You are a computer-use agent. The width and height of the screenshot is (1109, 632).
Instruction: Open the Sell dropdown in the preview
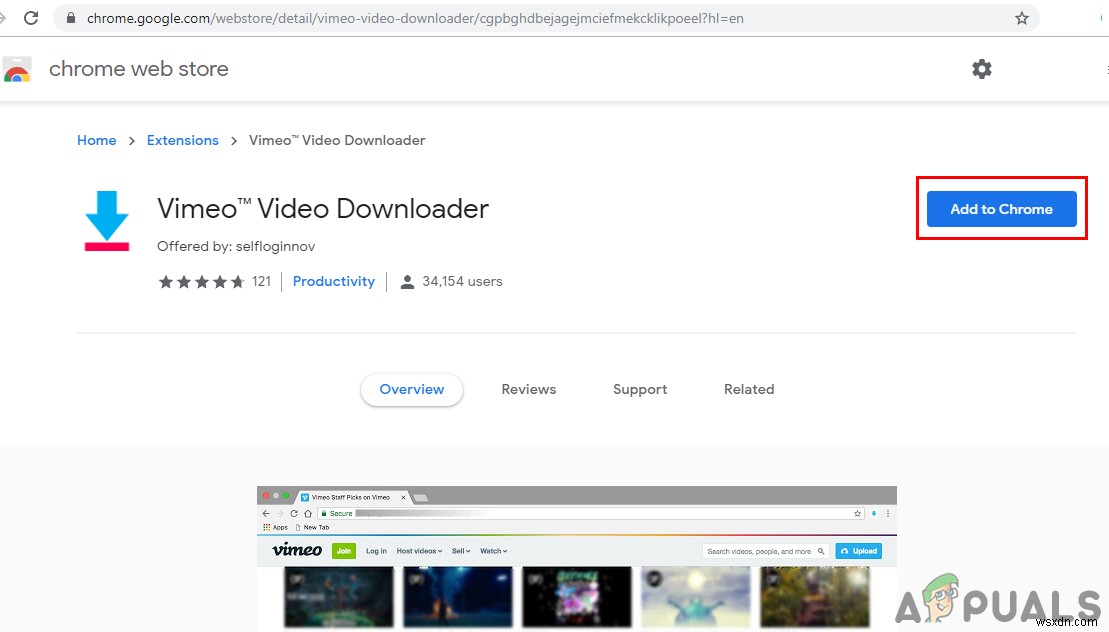(x=461, y=550)
